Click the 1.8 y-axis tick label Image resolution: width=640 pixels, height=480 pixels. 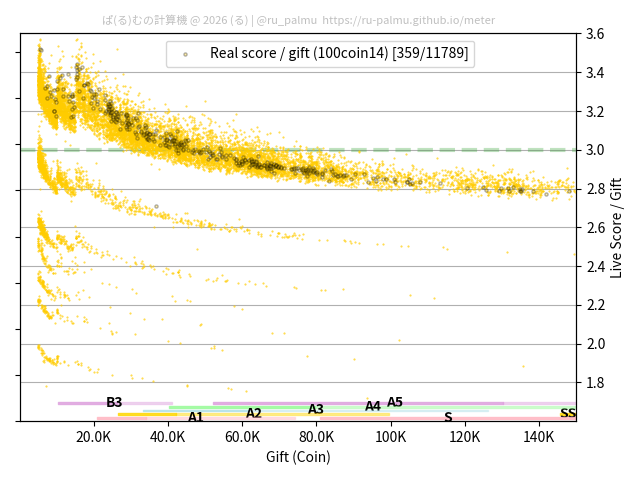(594, 383)
